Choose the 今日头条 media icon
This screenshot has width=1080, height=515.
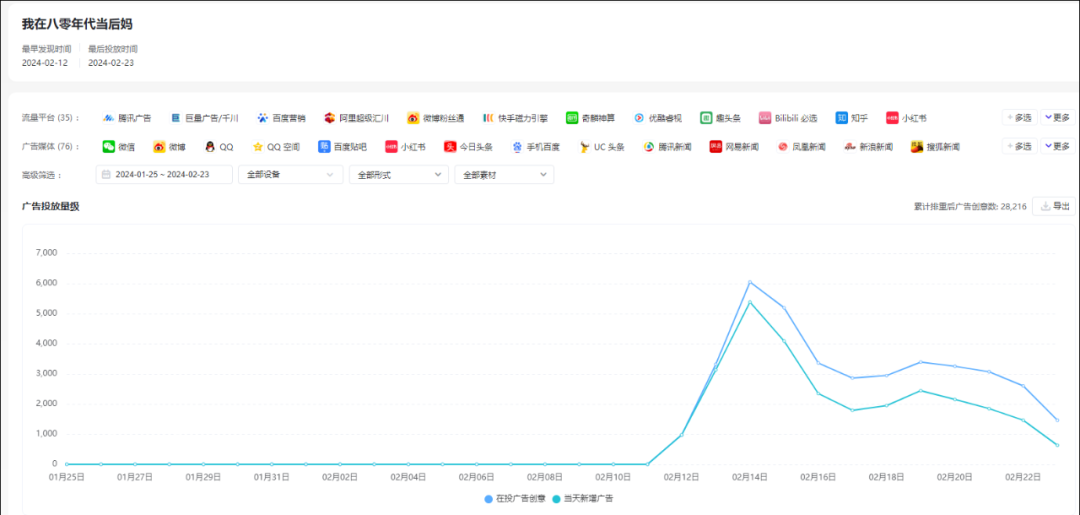pyautogui.click(x=451, y=147)
